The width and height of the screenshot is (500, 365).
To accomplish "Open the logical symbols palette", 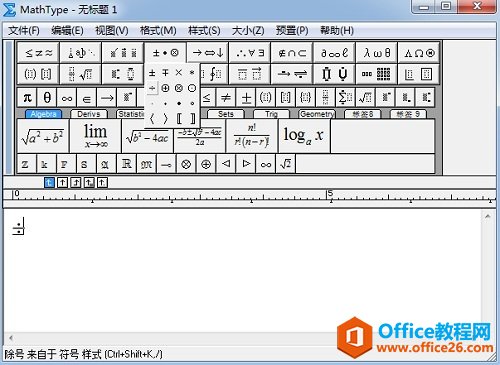I will click(250, 53).
